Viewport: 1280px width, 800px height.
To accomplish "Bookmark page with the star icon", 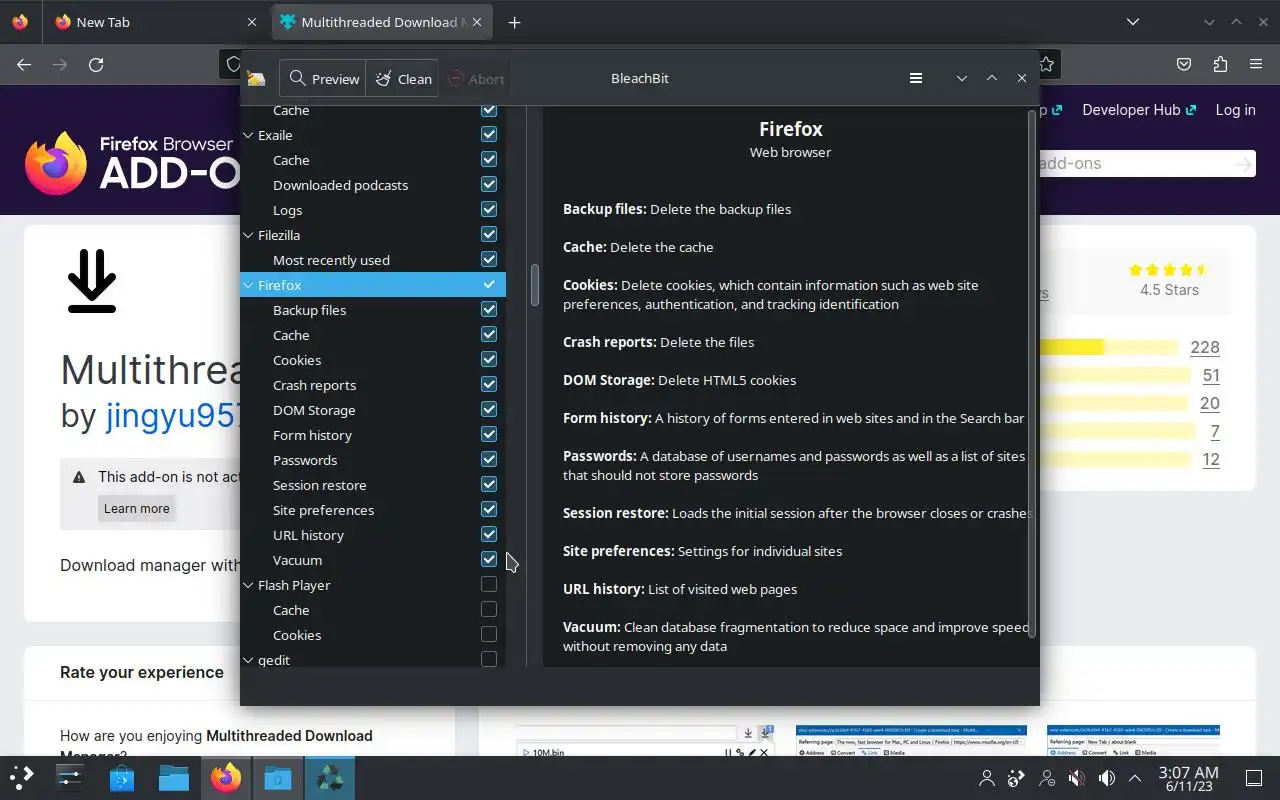I will (1046, 64).
